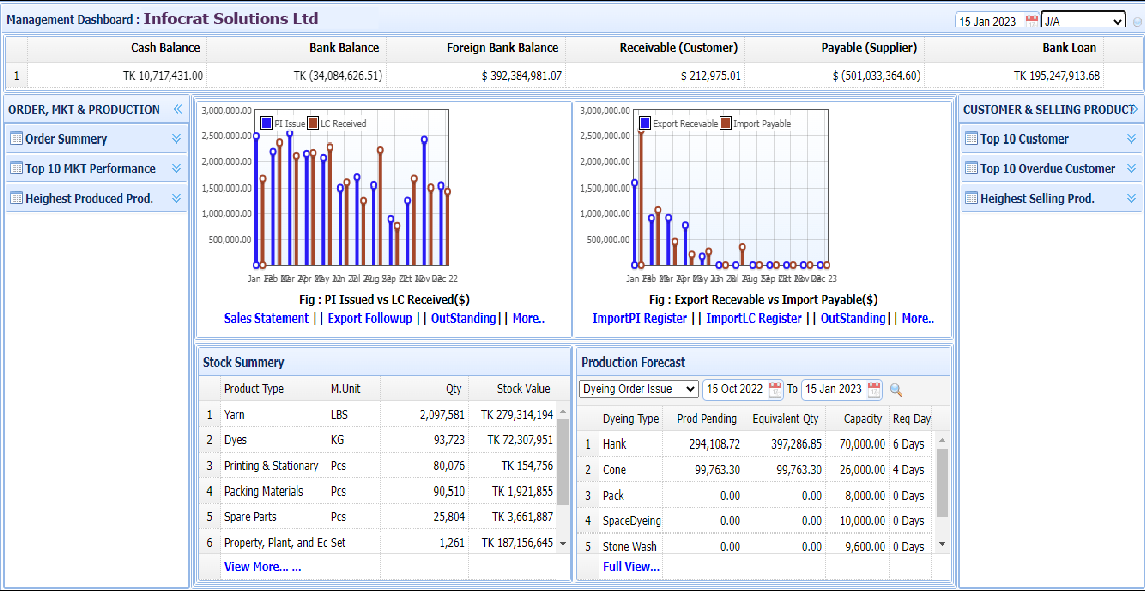Screen dimensions: 1145x591
Task: Click the Order Summery table icon
Action: [x=17, y=139]
